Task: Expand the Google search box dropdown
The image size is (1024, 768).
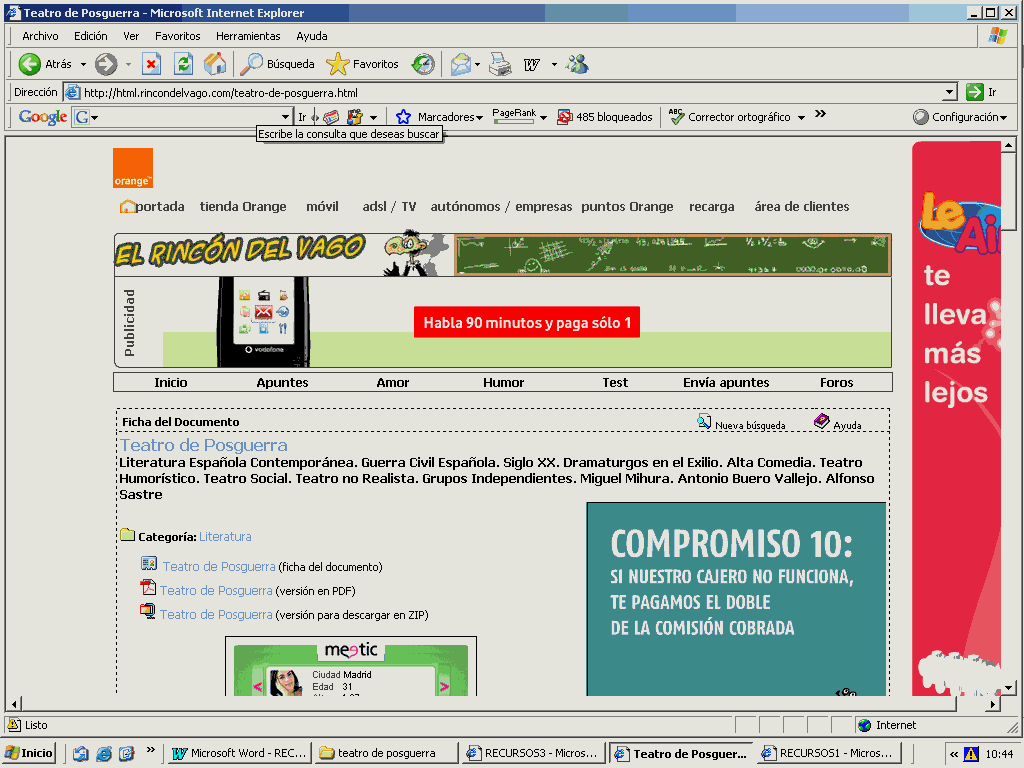Action: pyautogui.click(x=285, y=117)
